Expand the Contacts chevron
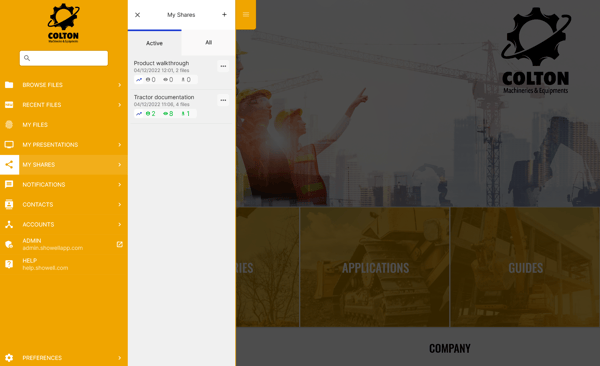Image resolution: width=600 pixels, height=366 pixels. pos(119,204)
